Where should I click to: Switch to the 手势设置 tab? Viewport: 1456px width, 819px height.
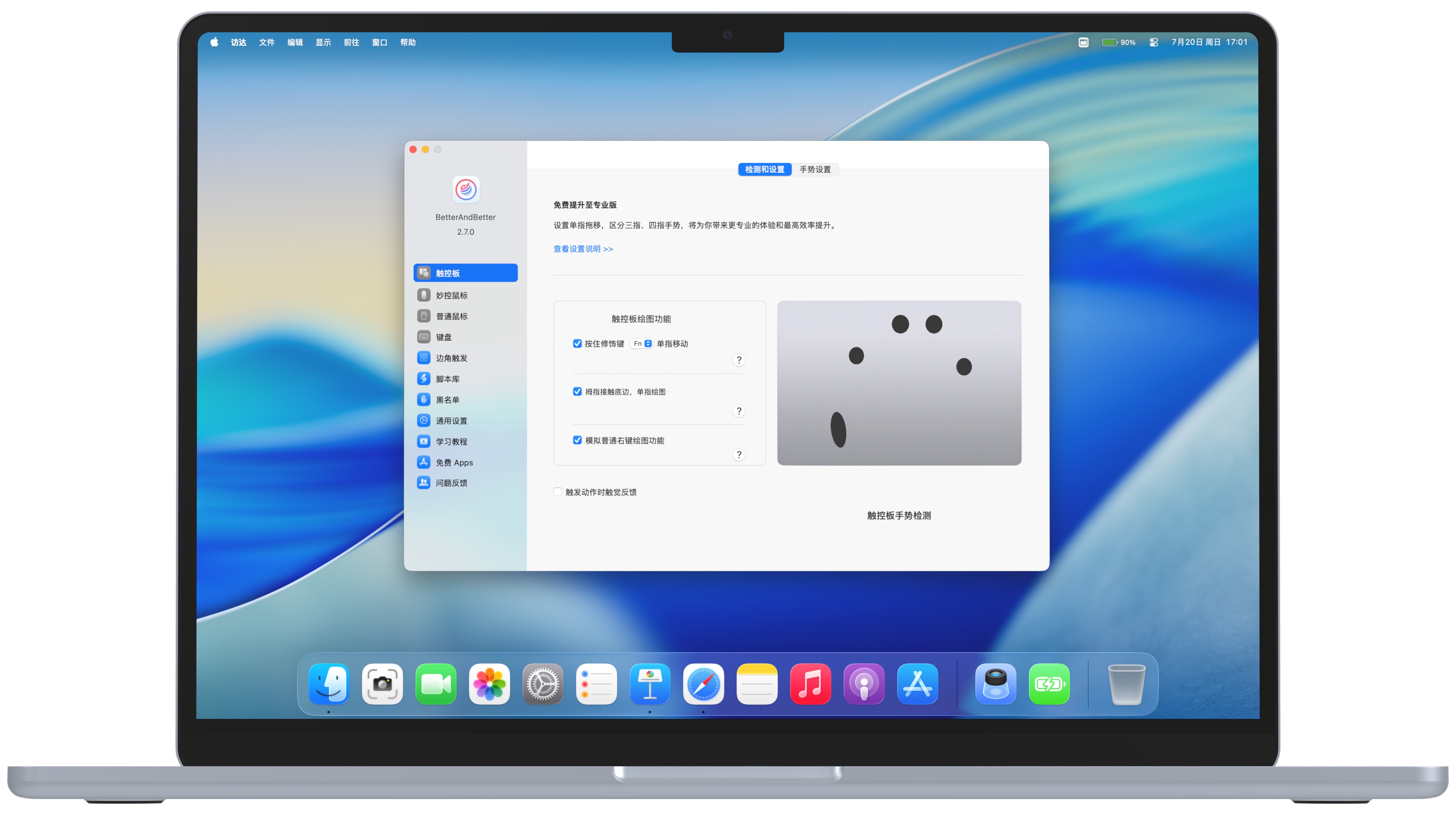814,169
